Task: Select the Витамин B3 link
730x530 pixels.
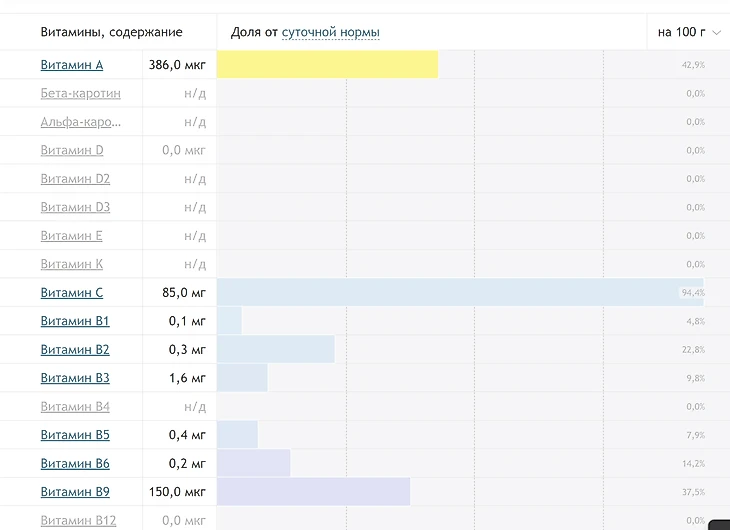Action: [75, 378]
